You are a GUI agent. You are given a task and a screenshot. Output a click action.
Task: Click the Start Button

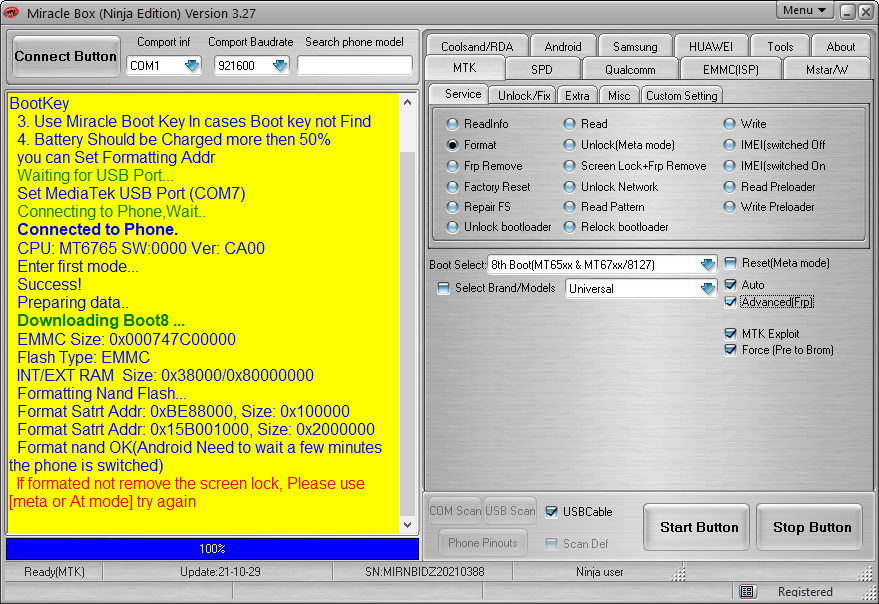[x=697, y=527]
